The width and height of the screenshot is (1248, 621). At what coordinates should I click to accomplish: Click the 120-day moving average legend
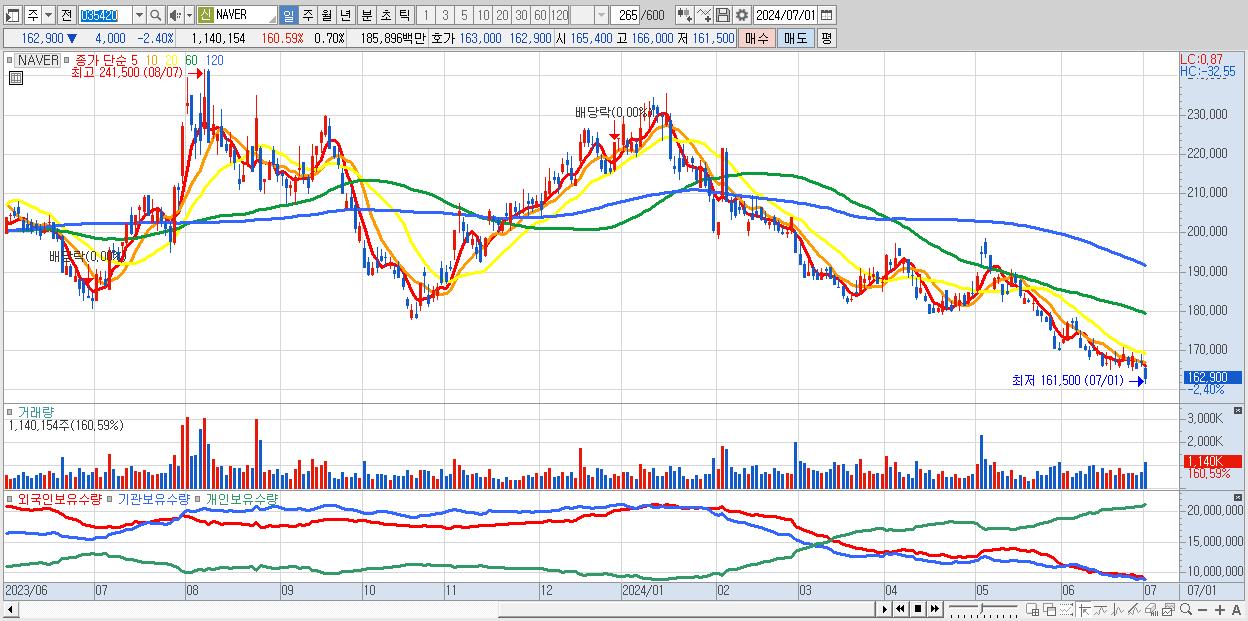pyautogui.click(x=214, y=60)
